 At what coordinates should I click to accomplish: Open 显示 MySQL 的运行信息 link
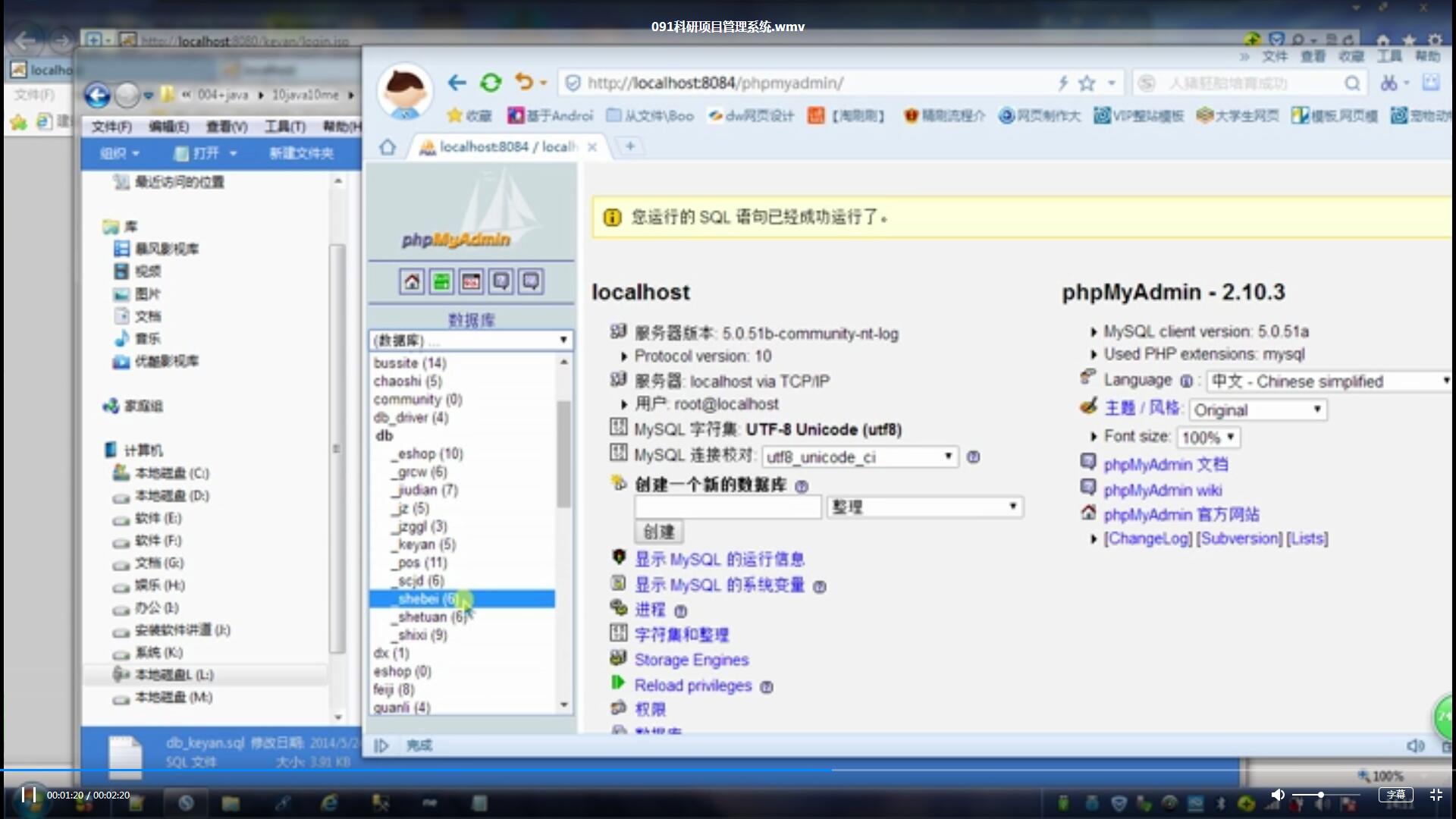click(x=719, y=560)
